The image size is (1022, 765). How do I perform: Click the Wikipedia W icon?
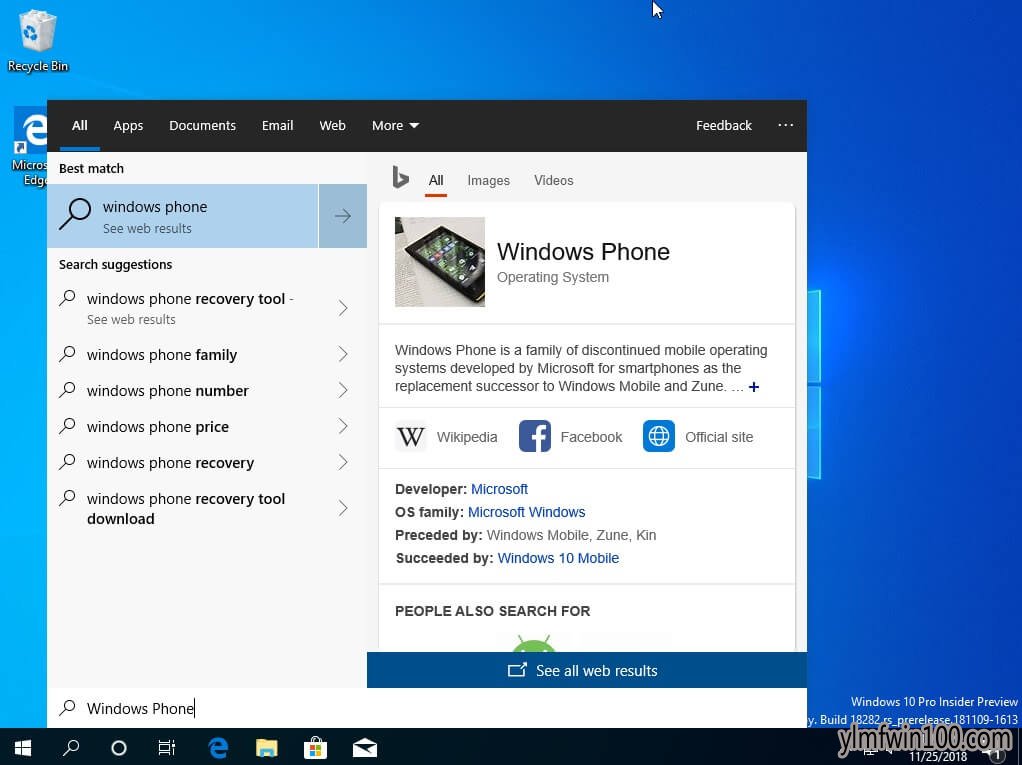point(411,437)
